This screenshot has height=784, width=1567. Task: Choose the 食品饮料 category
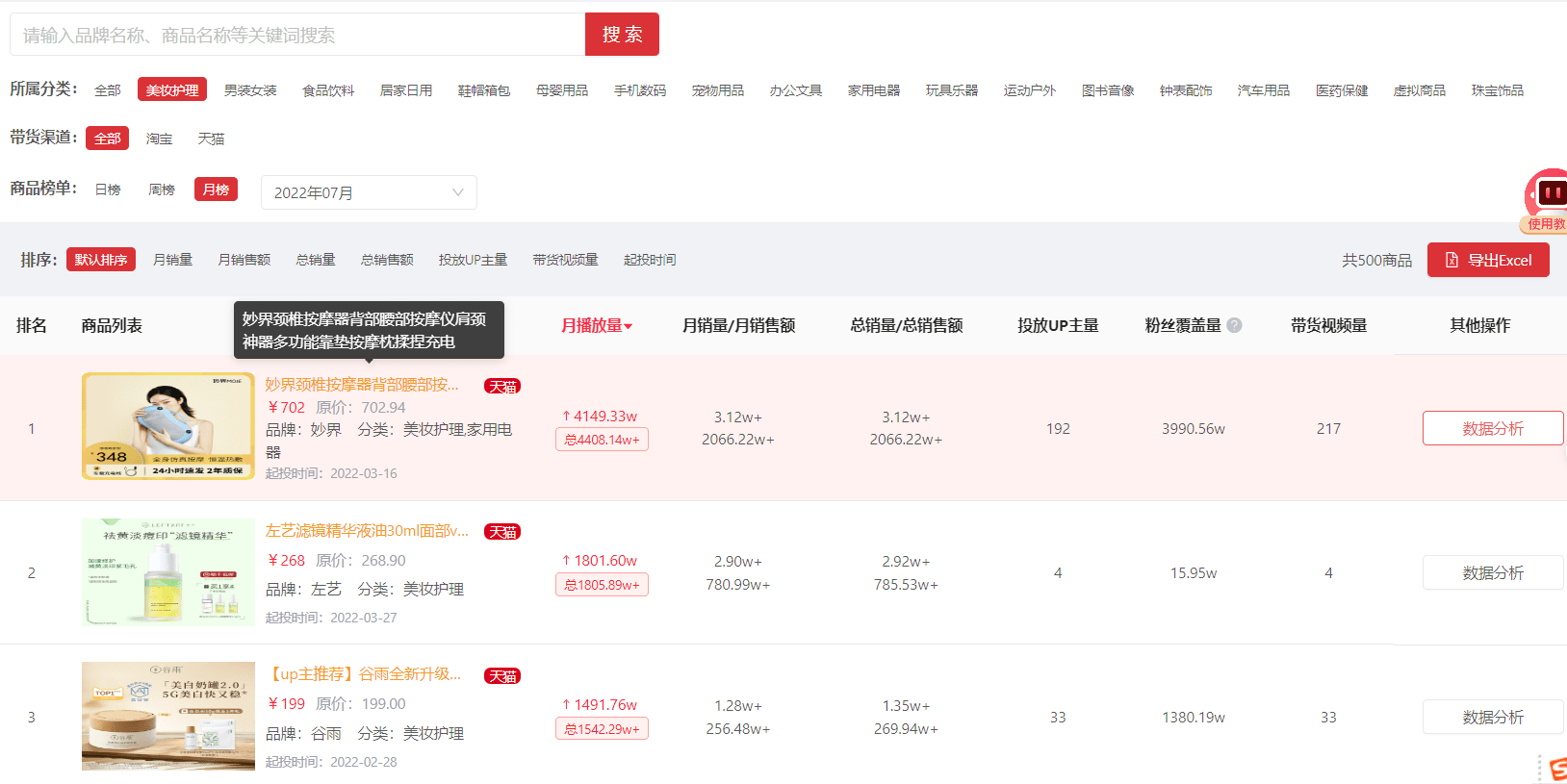click(328, 90)
